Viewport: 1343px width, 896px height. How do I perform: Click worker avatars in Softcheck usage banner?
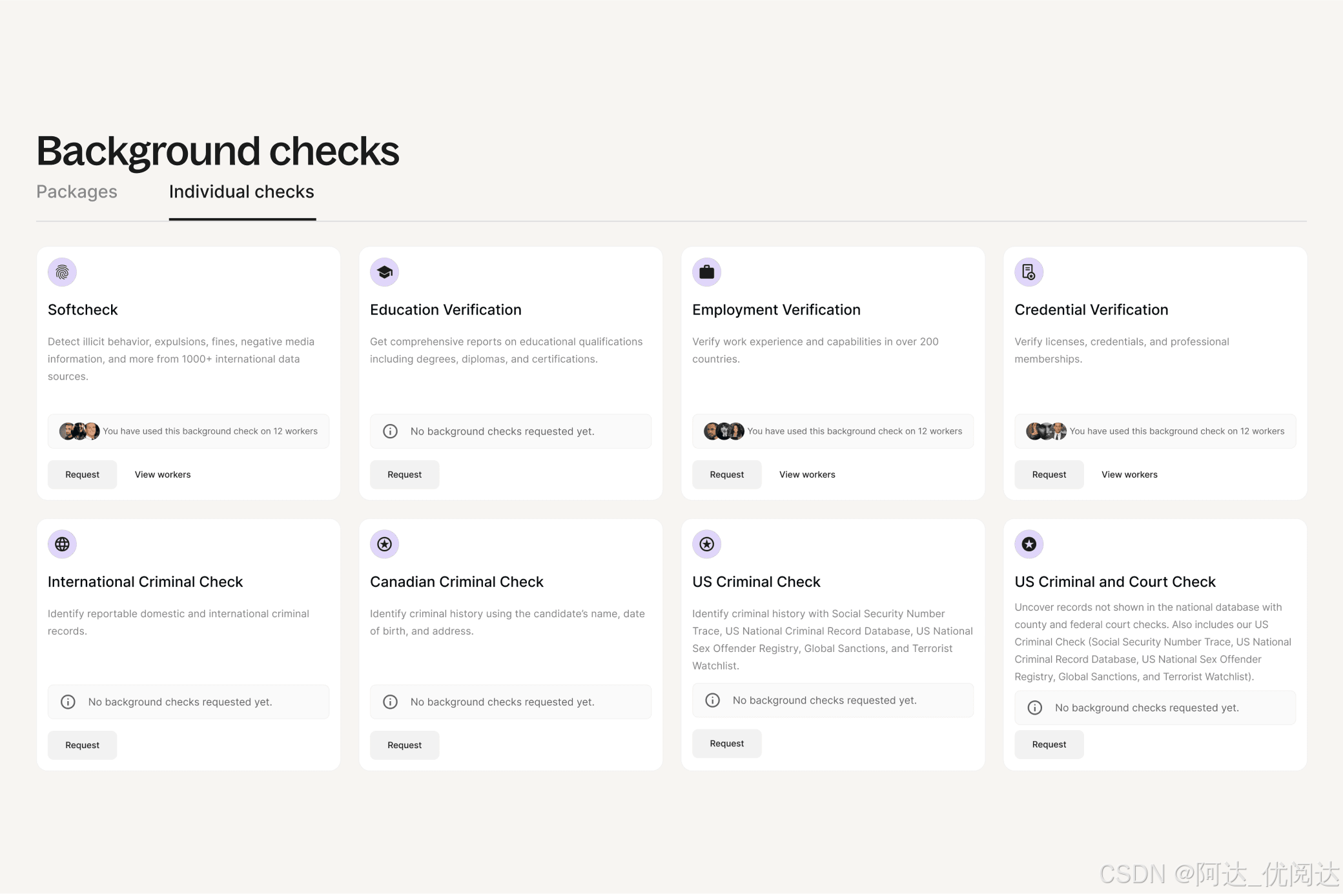79,431
